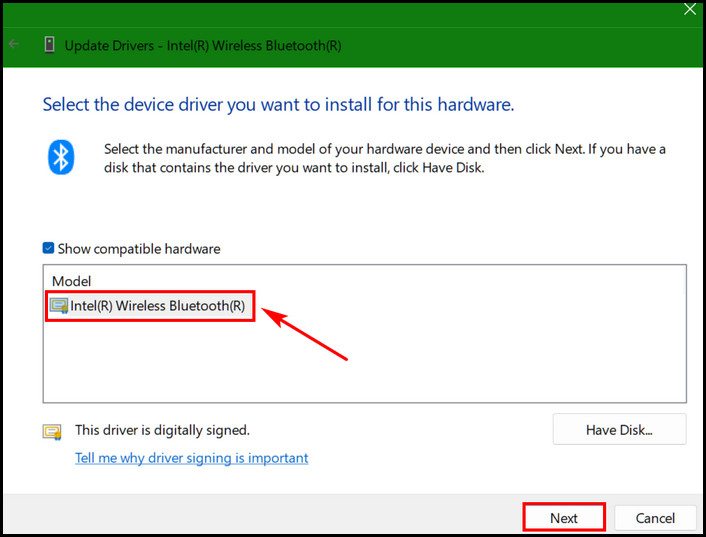706x537 pixels.
Task: Click the Model column header
Action: pyautogui.click(x=72, y=281)
